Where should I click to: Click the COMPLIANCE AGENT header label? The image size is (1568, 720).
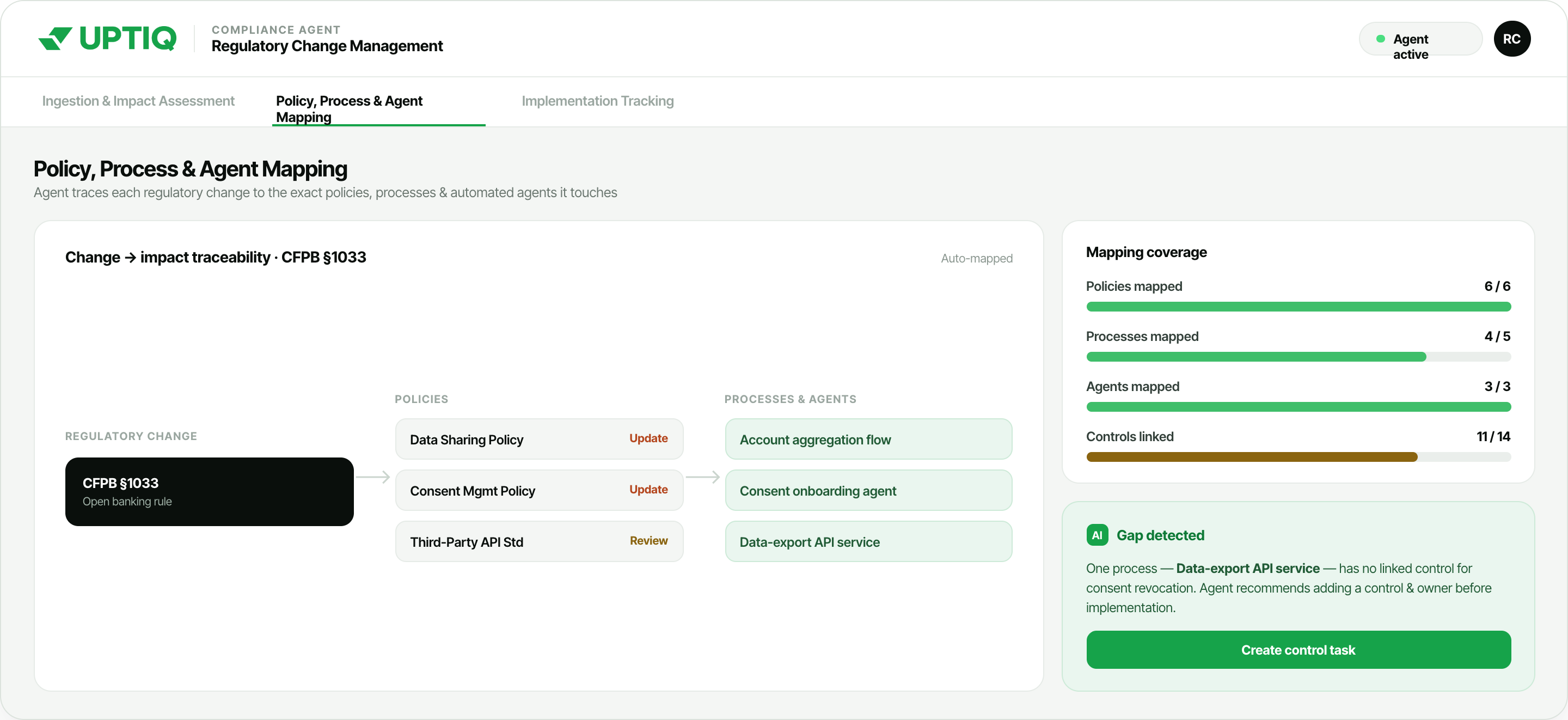coord(275,30)
